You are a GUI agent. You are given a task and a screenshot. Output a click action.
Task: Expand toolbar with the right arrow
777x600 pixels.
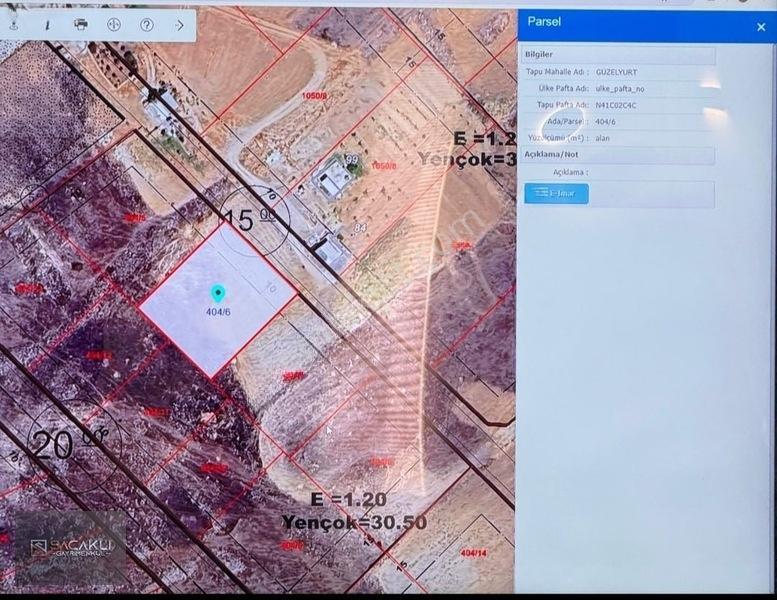coord(180,25)
